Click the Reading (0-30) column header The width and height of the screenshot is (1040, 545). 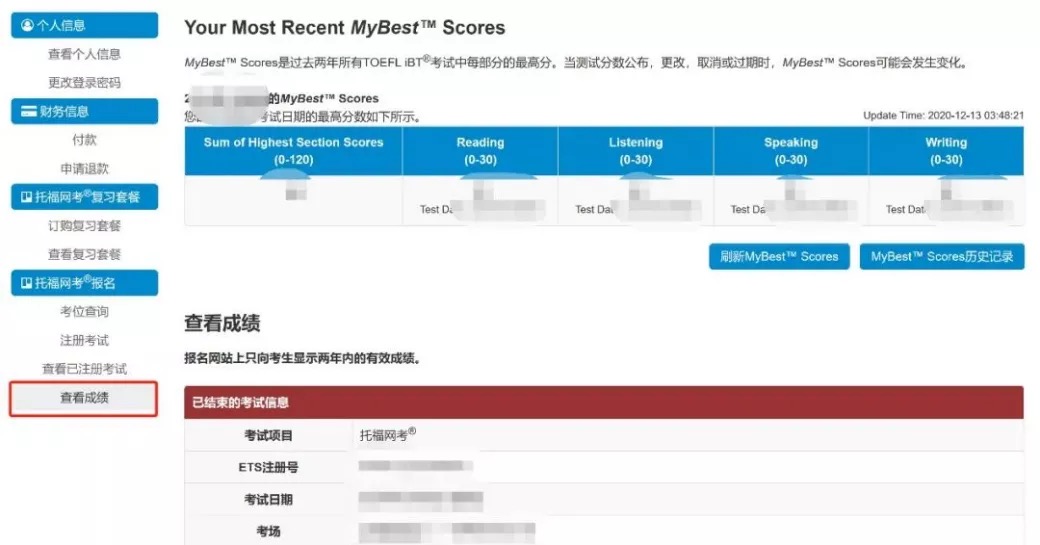pos(480,151)
